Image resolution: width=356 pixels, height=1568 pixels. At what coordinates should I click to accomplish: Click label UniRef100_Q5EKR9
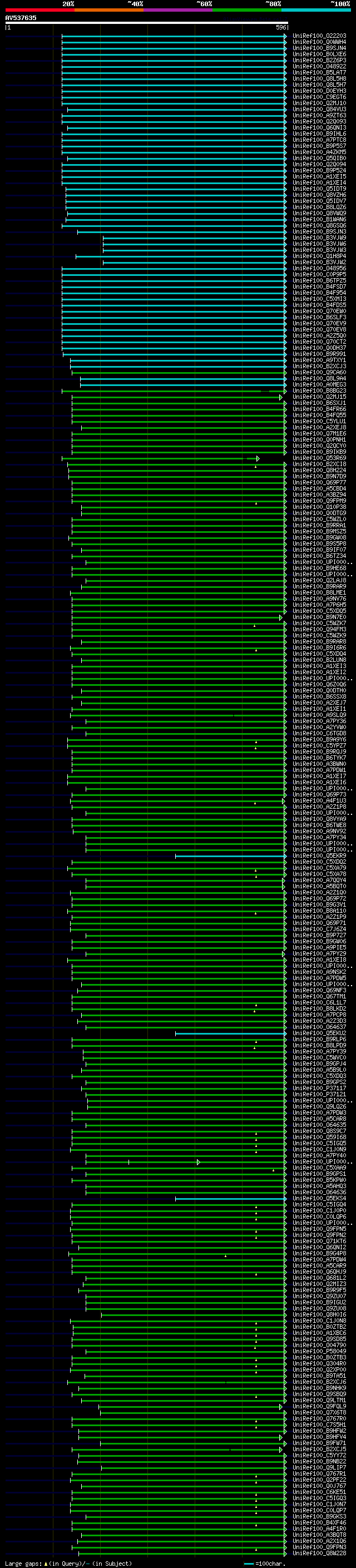click(x=319, y=856)
